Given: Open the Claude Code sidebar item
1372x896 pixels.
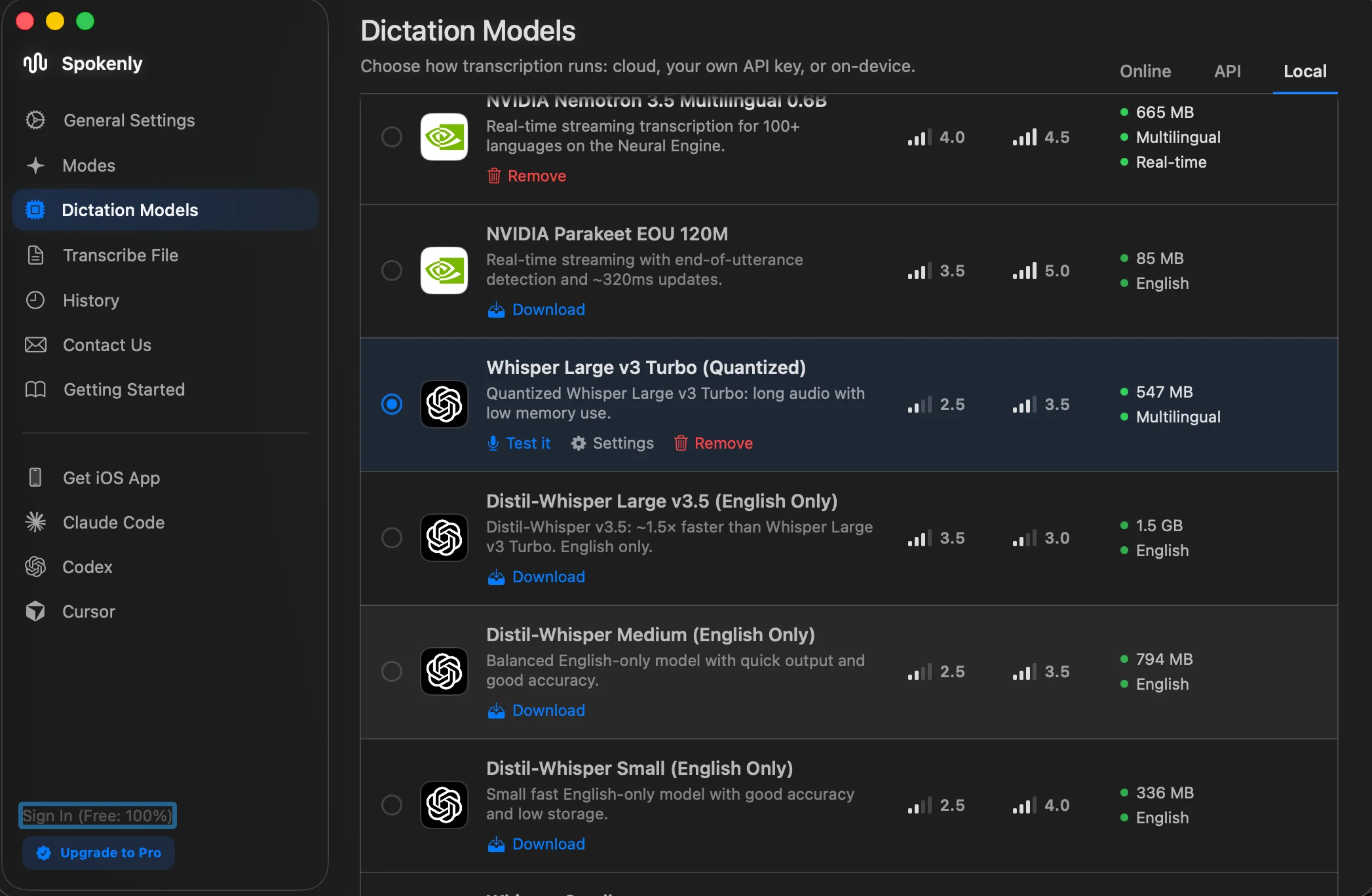Looking at the screenshot, I should click(165, 522).
